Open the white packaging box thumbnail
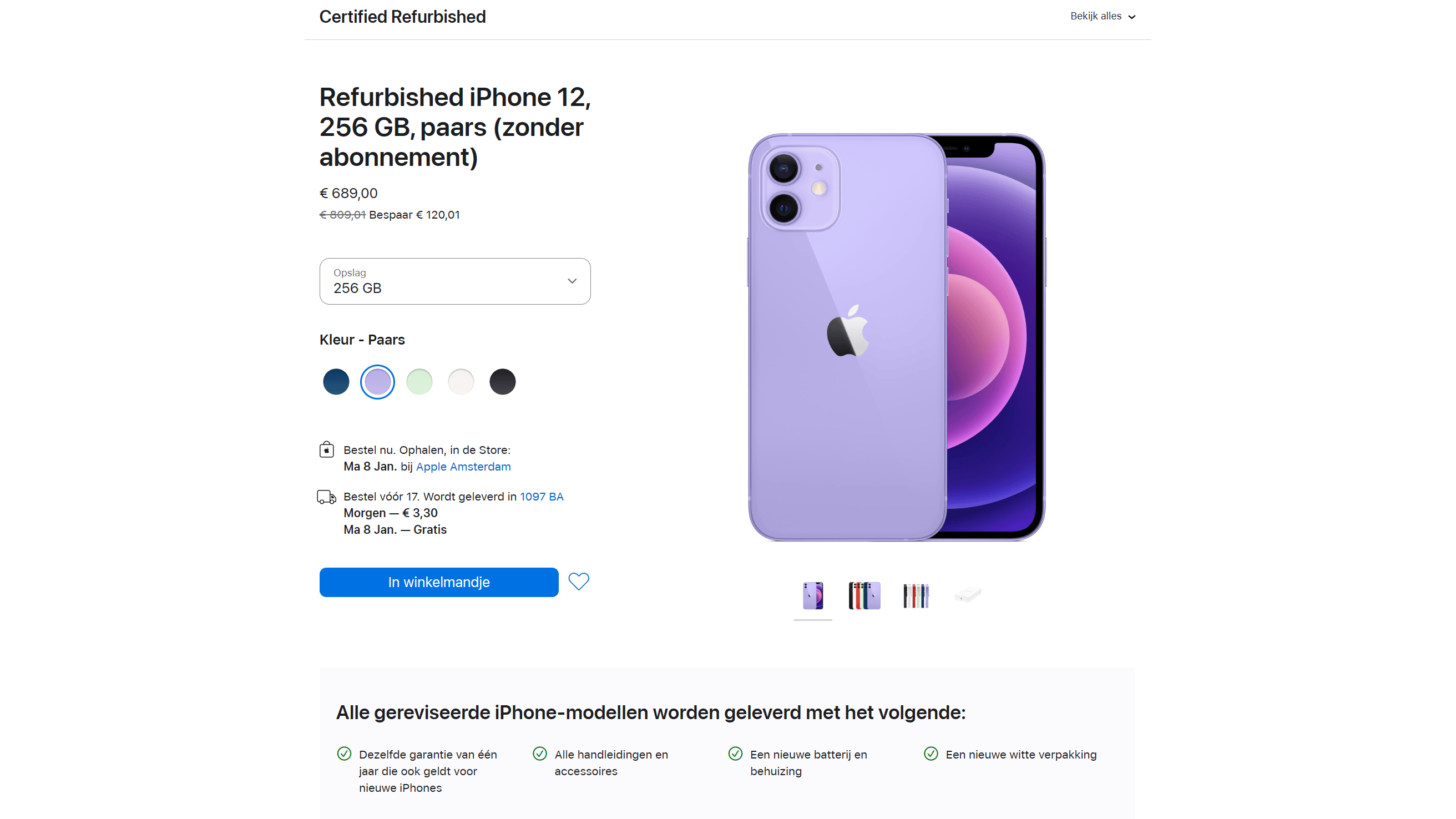 968,596
